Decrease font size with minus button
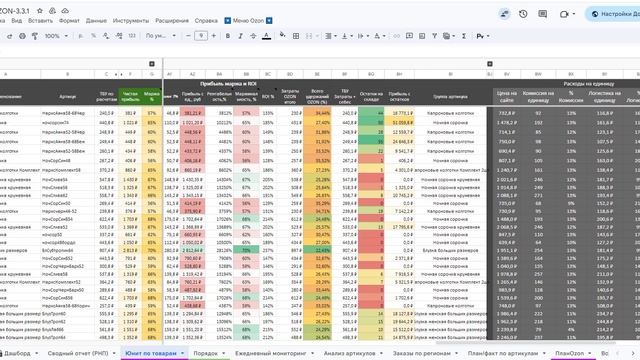 tap(188, 36)
